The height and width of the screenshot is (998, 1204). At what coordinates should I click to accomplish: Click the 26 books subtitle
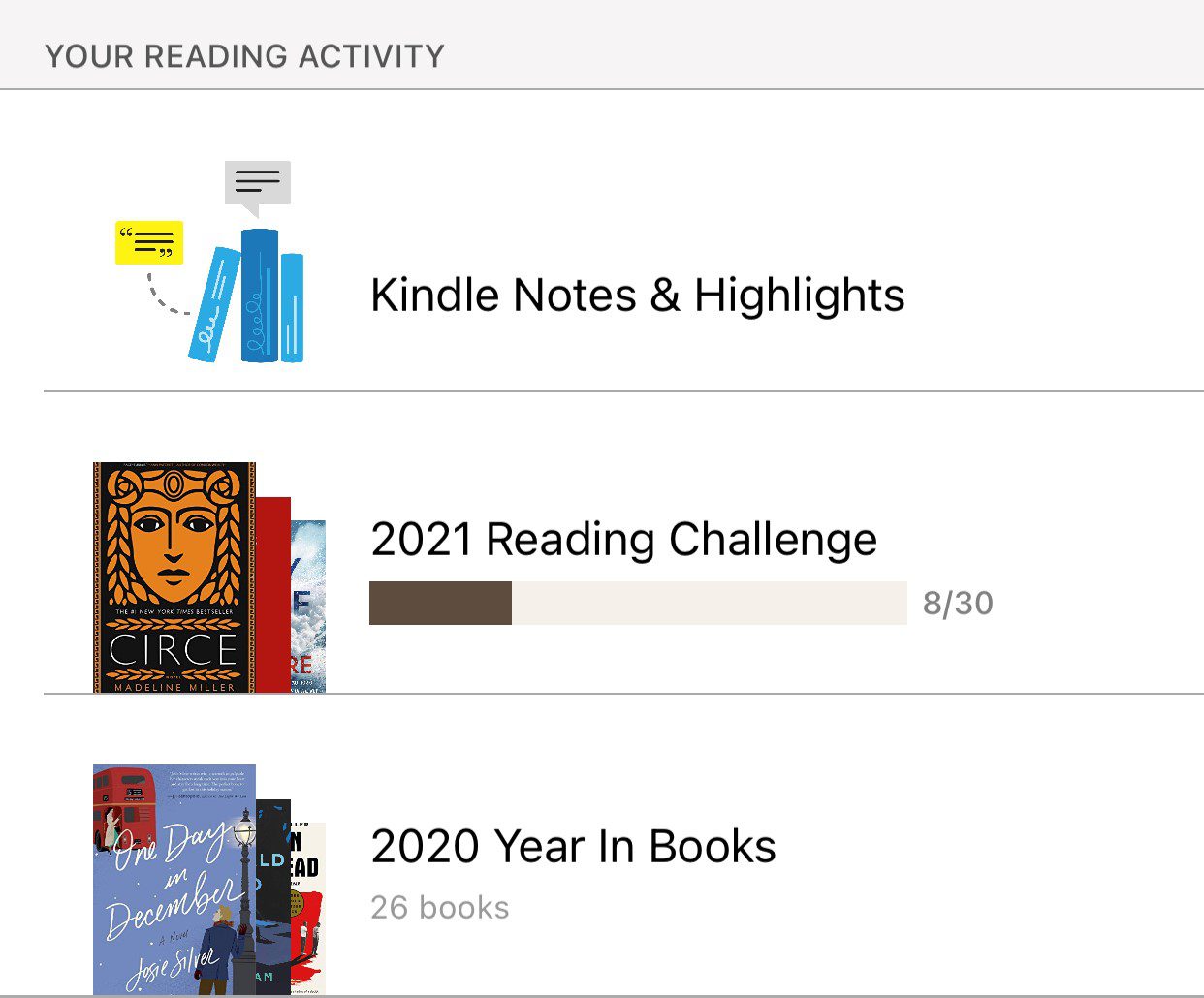click(x=440, y=907)
